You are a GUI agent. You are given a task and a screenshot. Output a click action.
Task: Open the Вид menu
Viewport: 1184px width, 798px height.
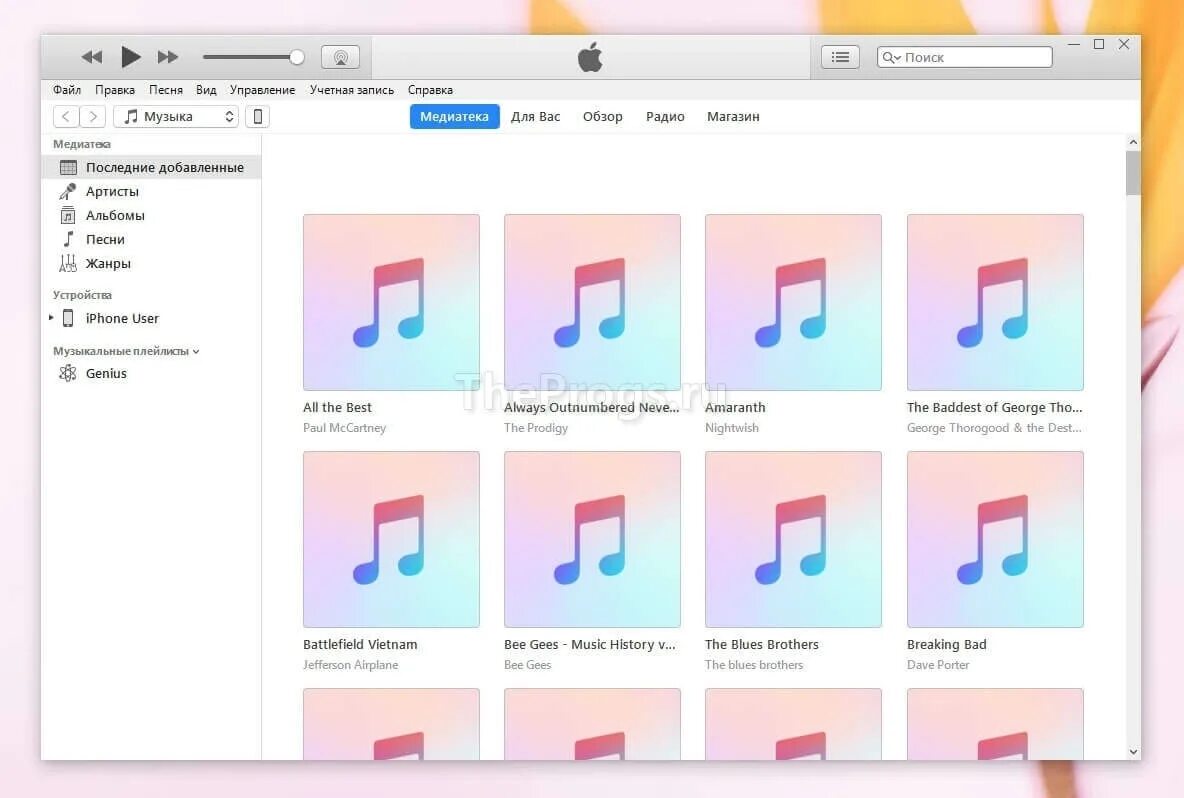206,90
